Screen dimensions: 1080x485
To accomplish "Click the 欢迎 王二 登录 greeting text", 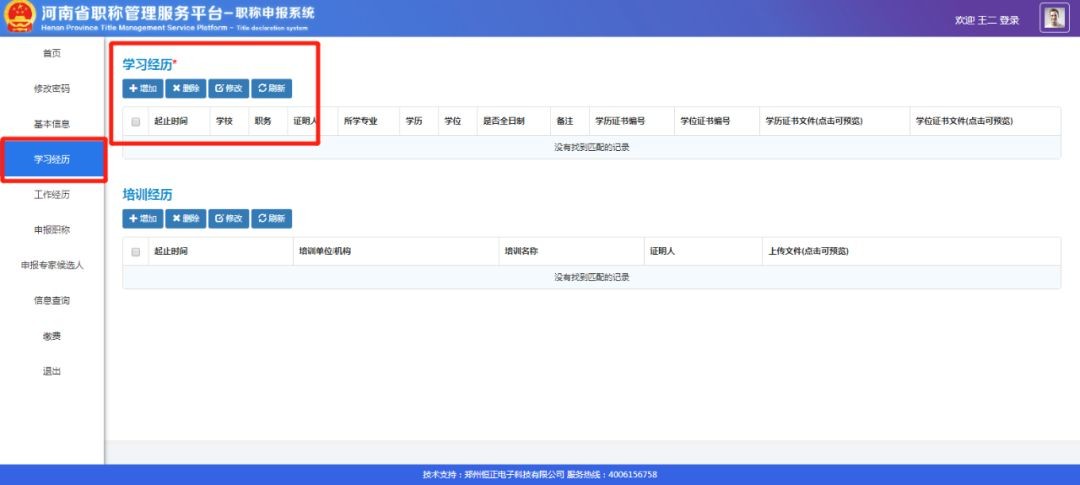I will [x=986, y=20].
